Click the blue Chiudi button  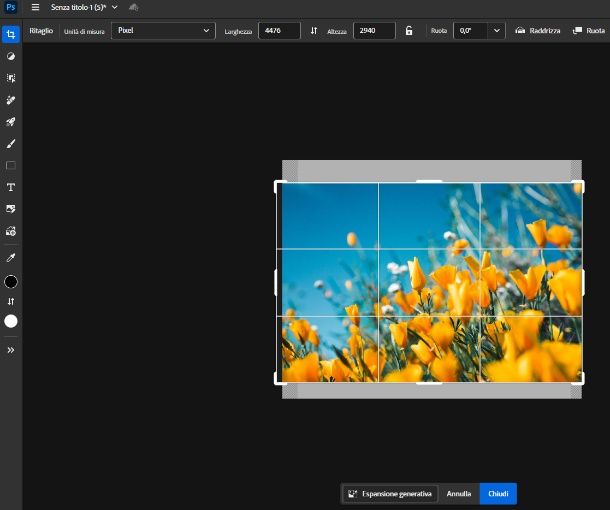click(x=498, y=494)
